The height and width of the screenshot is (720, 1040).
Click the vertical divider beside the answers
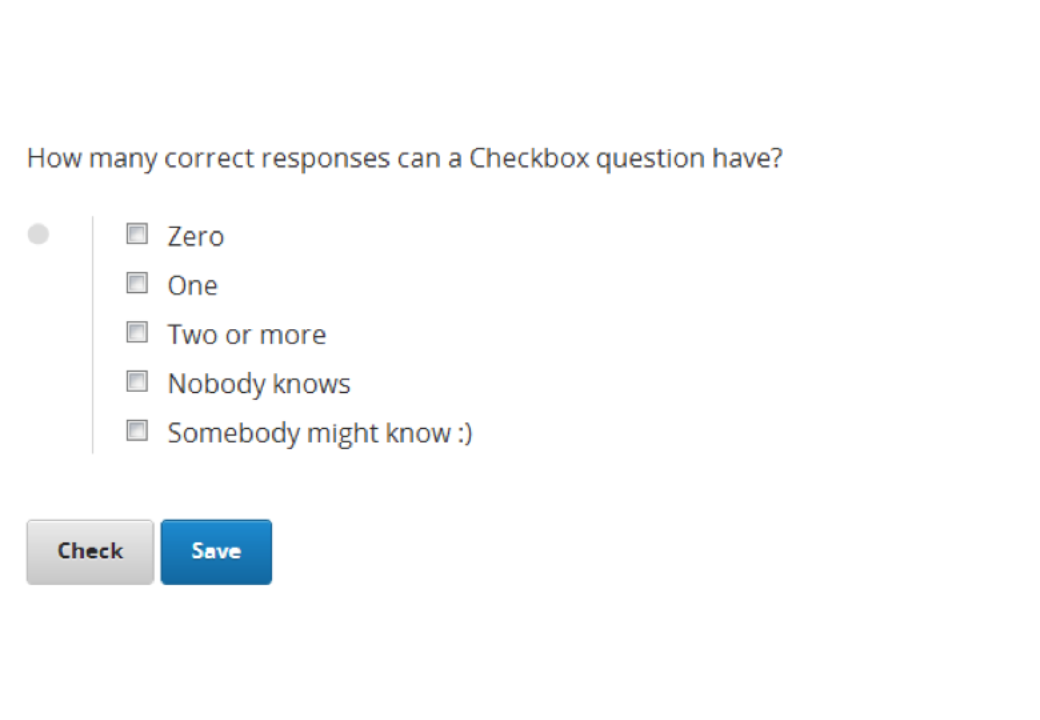(x=92, y=334)
